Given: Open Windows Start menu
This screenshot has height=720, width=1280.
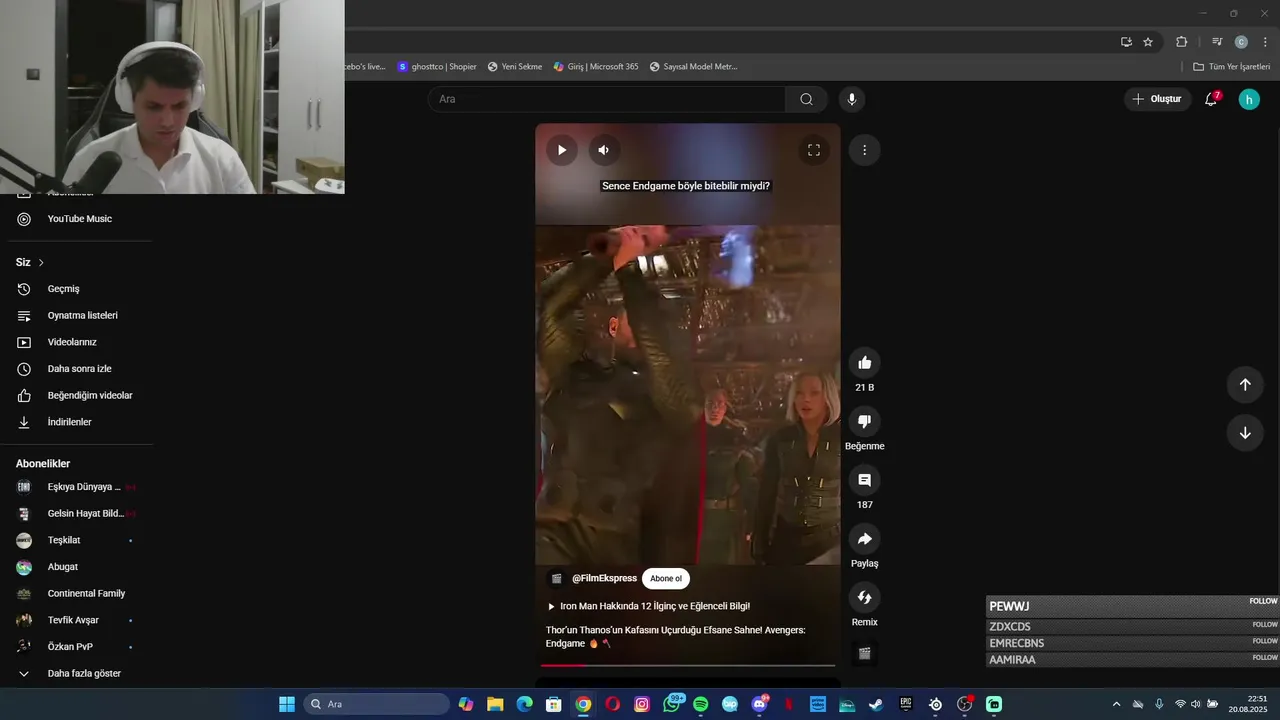Looking at the screenshot, I should pyautogui.click(x=287, y=704).
